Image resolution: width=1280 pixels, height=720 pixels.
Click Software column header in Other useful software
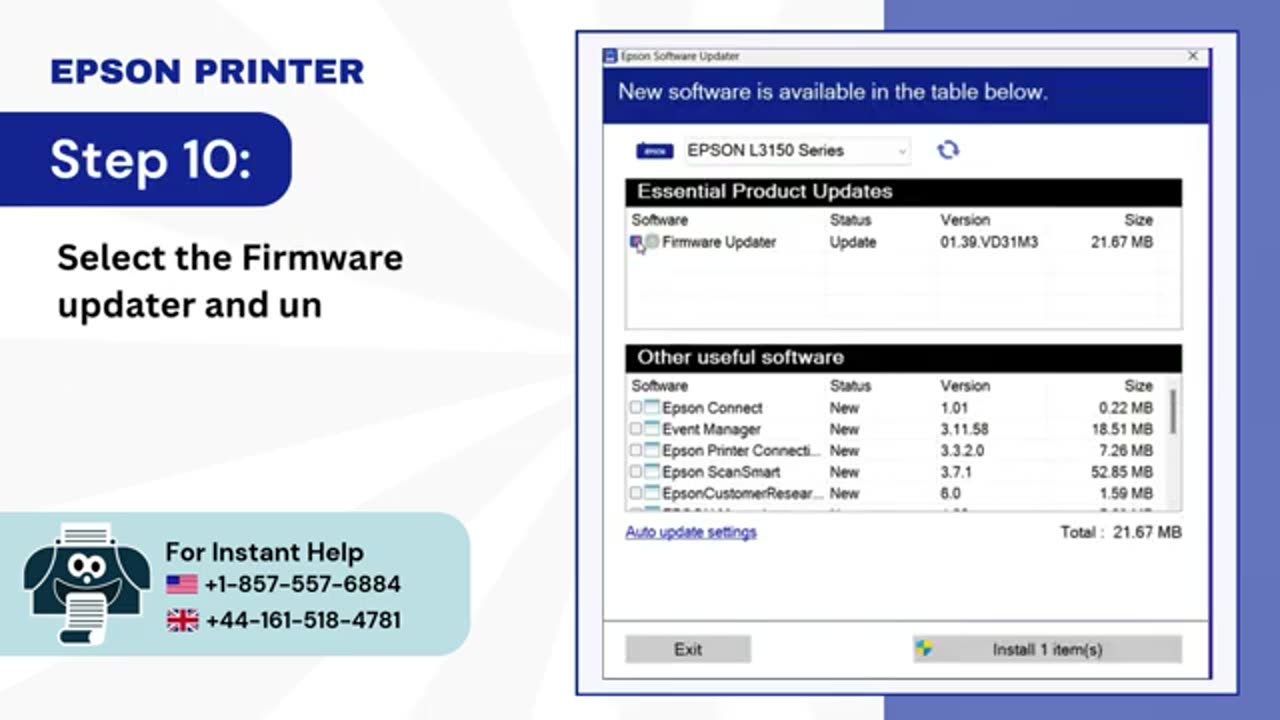pyautogui.click(x=660, y=386)
